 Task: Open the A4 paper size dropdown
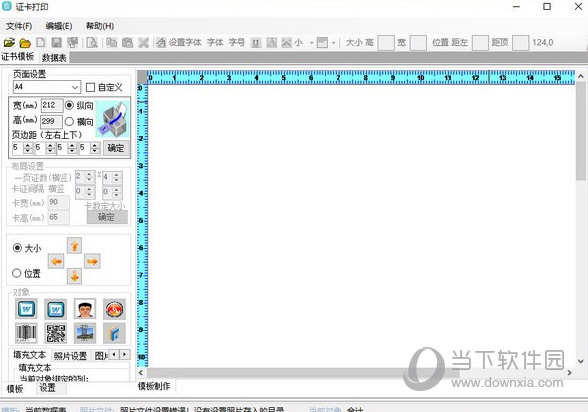click(x=47, y=87)
